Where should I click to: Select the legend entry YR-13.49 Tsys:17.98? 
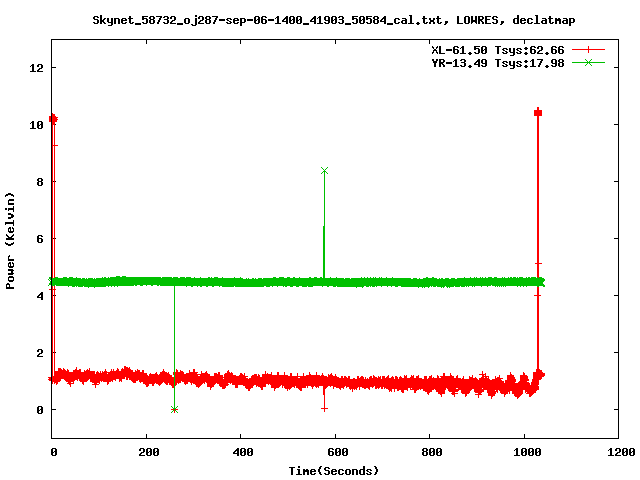pyautogui.click(x=498, y=63)
